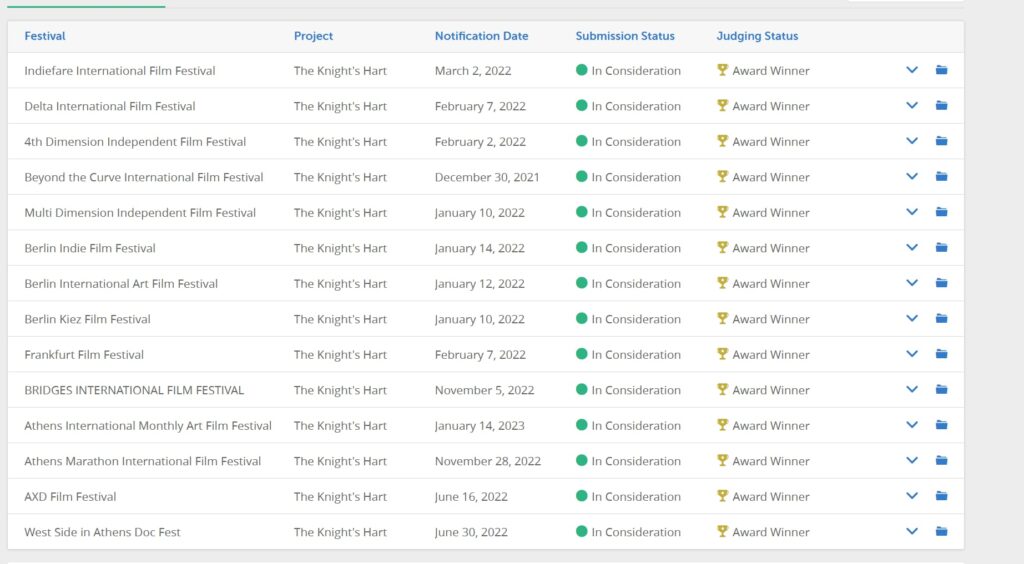Sort by Judging Status column header
Viewport: 1024px width, 564px height.
(x=757, y=36)
